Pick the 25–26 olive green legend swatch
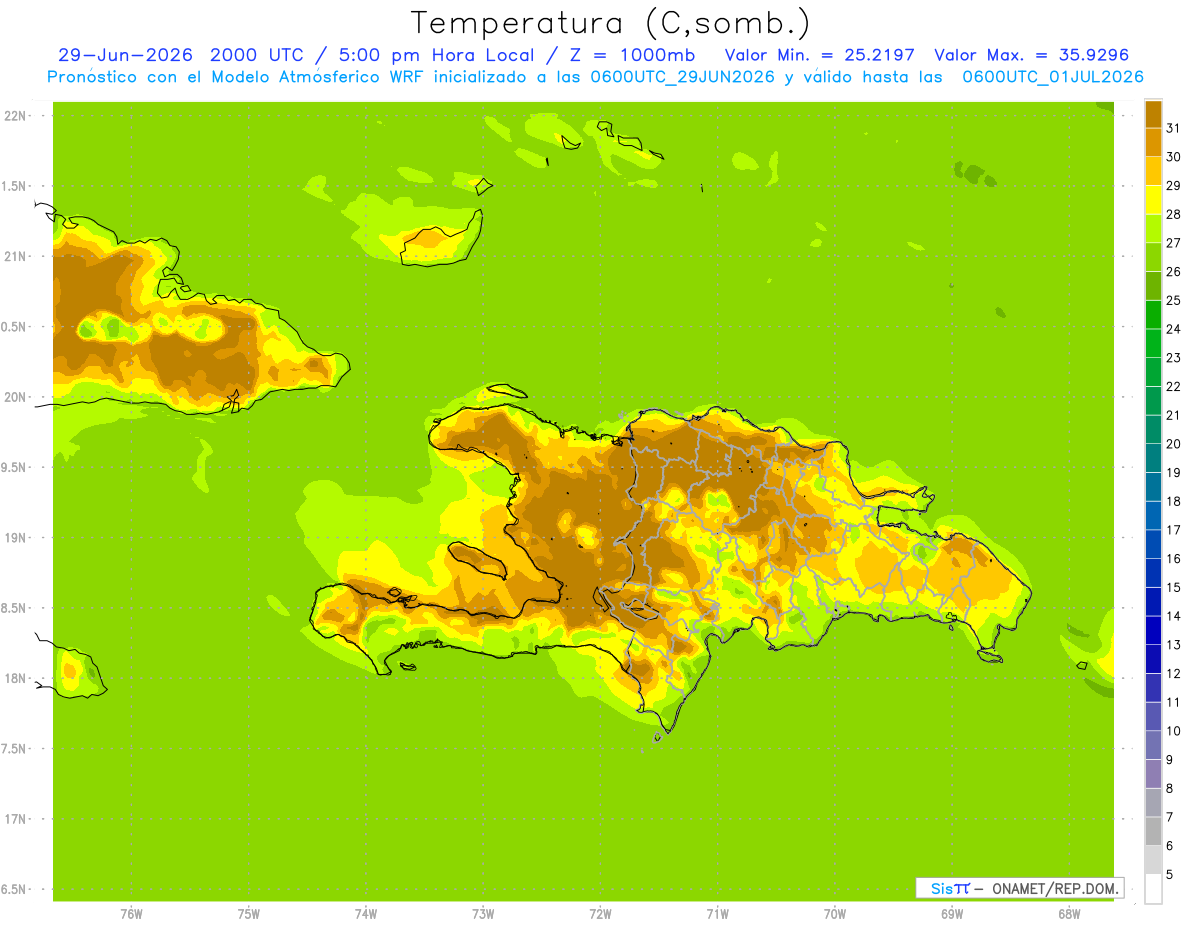Viewport: 1200px width, 927px height. [1153, 286]
